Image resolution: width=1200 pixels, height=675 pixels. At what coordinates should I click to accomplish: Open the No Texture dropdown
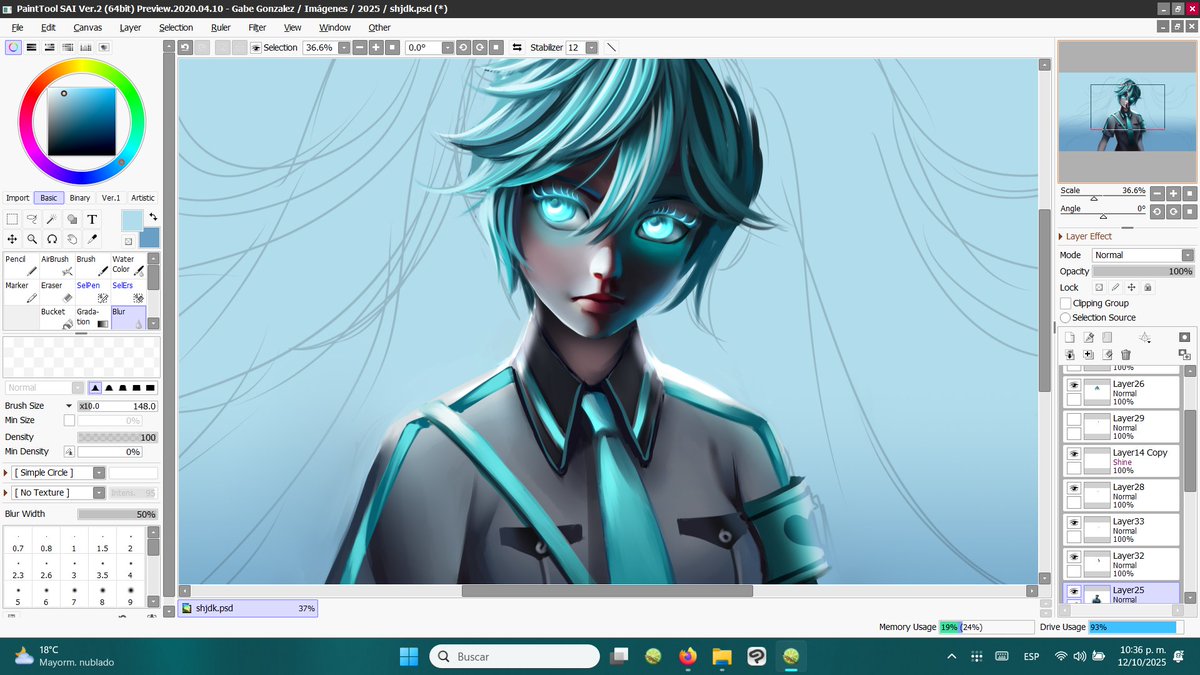click(99, 492)
